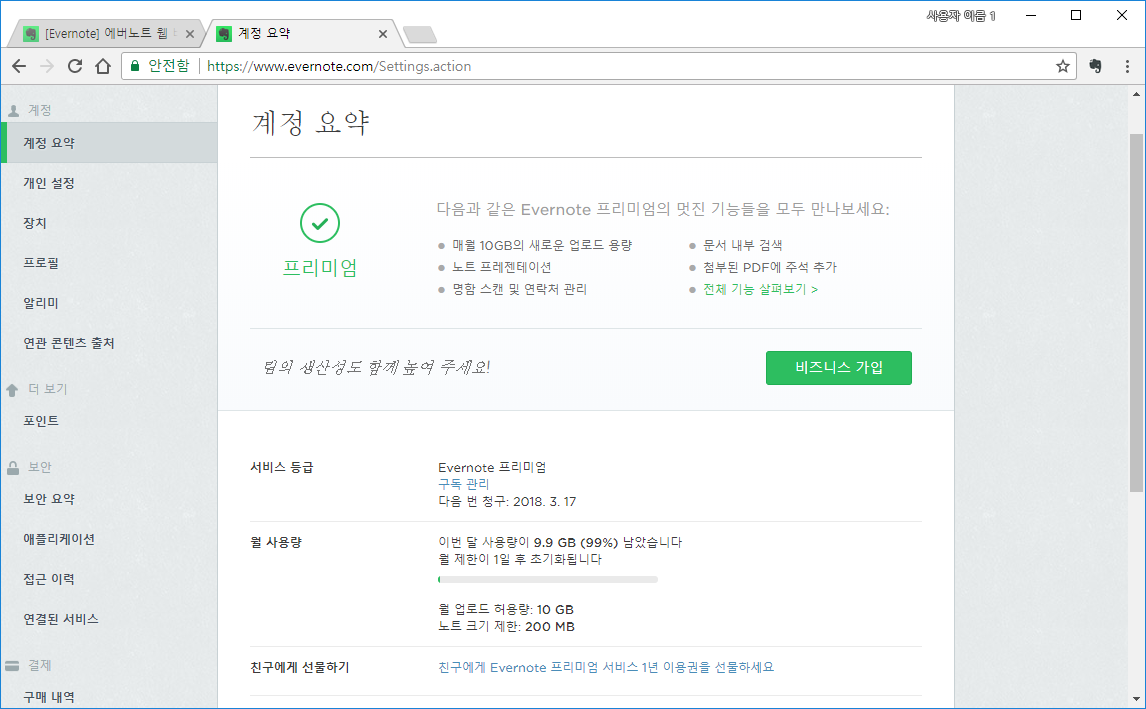Viewport: 1146px width, 709px height.
Task: Switch to the [Evernote] 에버노트 웹 tab
Action: pos(106,34)
